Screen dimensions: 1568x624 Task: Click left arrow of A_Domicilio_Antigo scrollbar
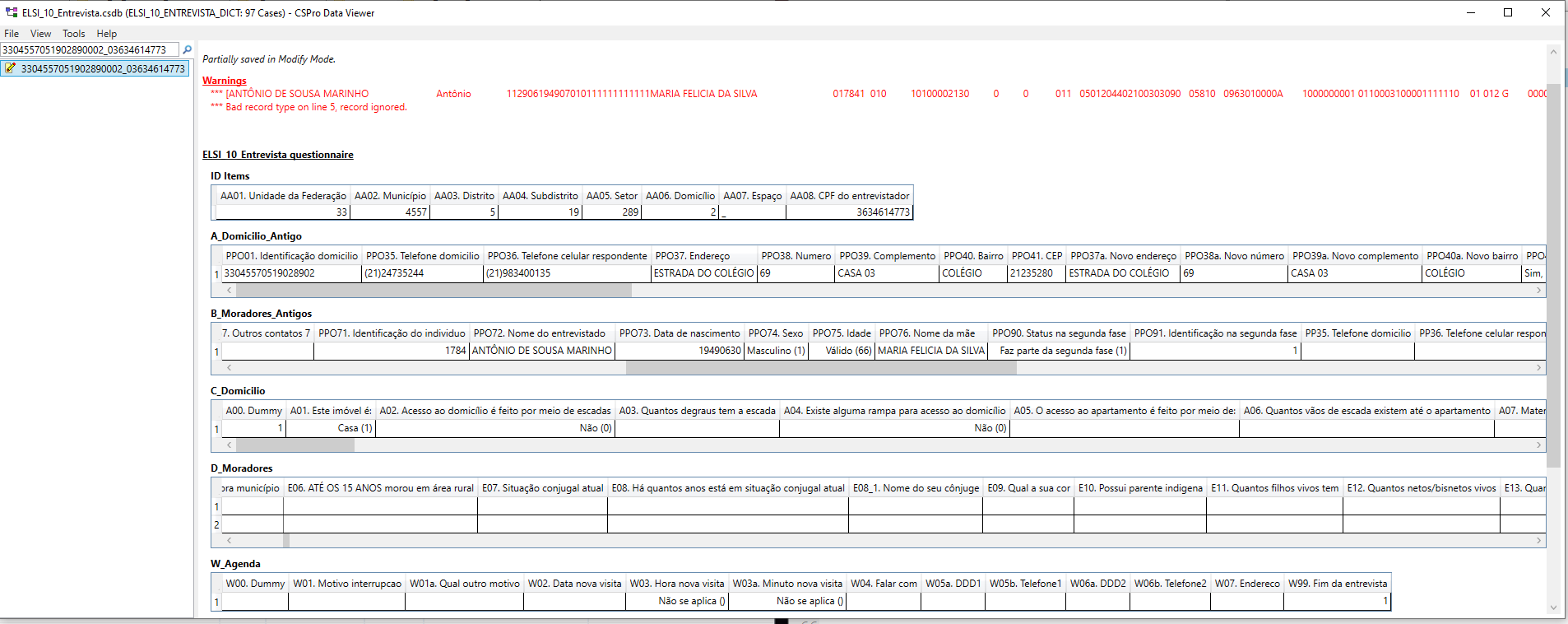[230, 290]
